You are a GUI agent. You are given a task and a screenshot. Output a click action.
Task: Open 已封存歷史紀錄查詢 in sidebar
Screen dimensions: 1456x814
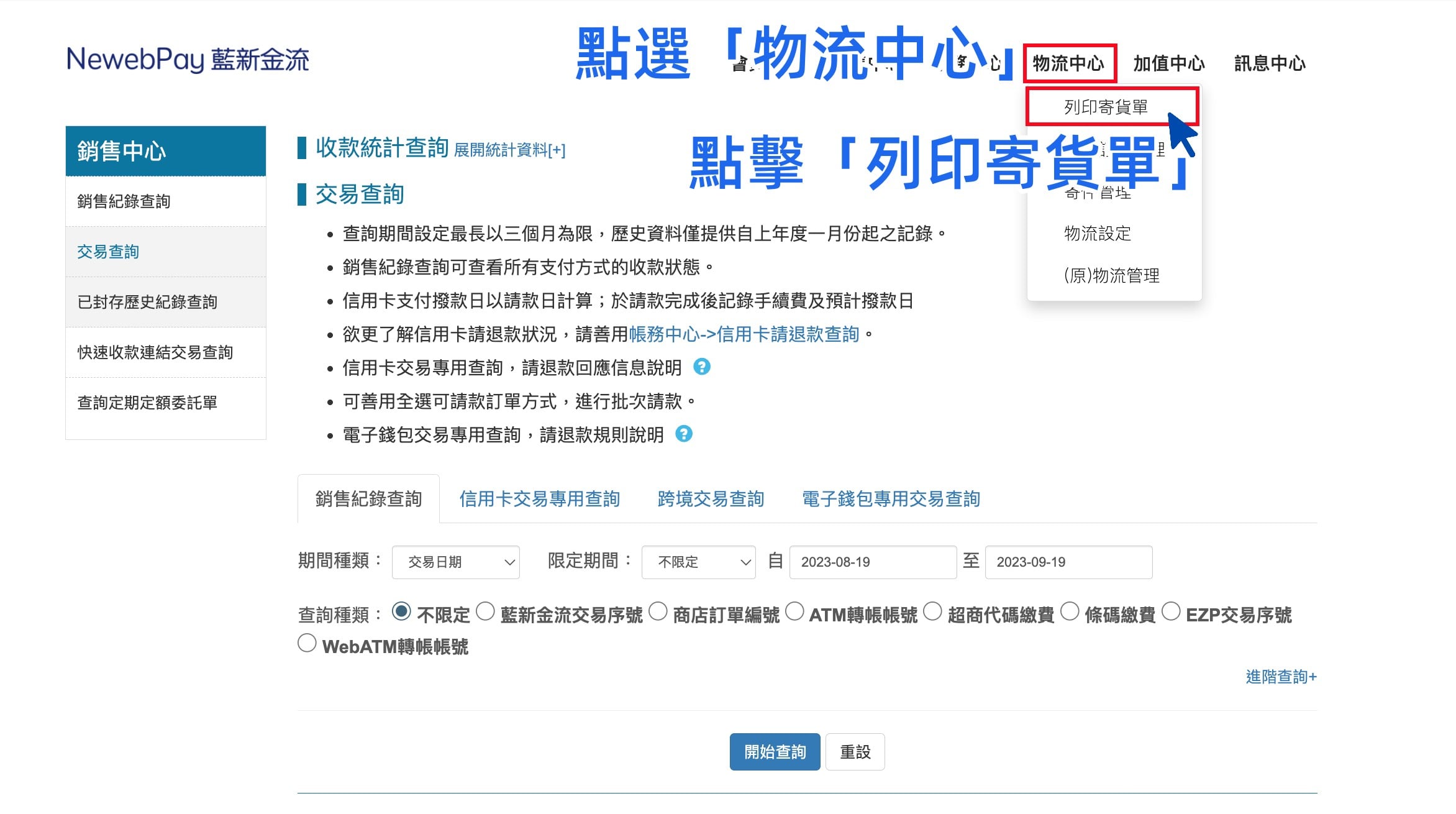[166, 303]
